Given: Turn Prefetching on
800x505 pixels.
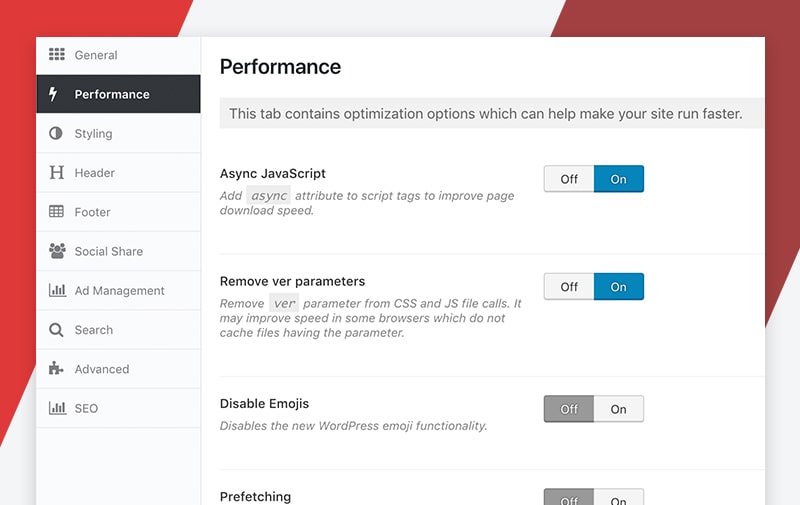Looking at the screenshot, I should pos(618,498).
